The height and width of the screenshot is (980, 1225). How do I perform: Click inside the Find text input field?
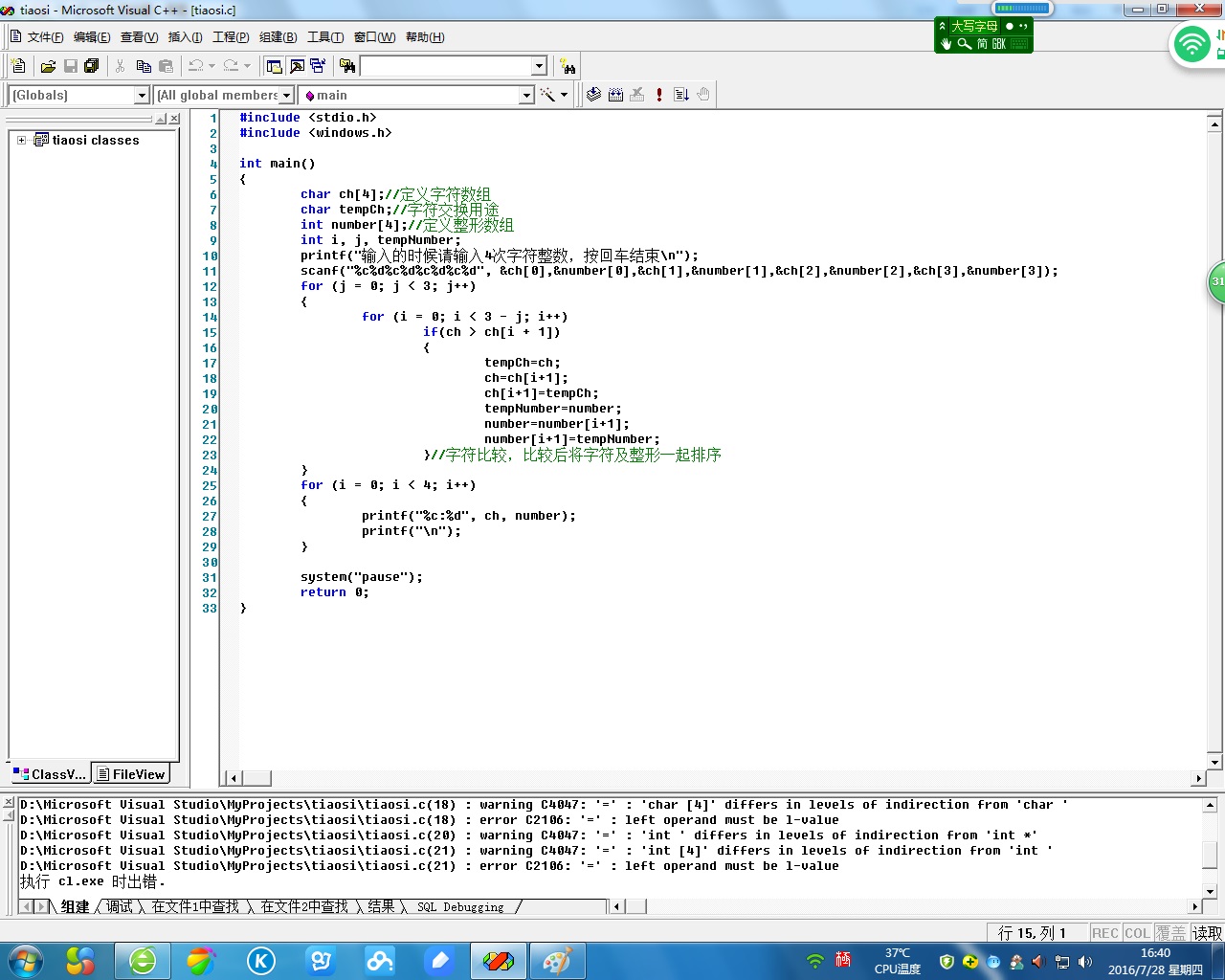click(446, 66)
